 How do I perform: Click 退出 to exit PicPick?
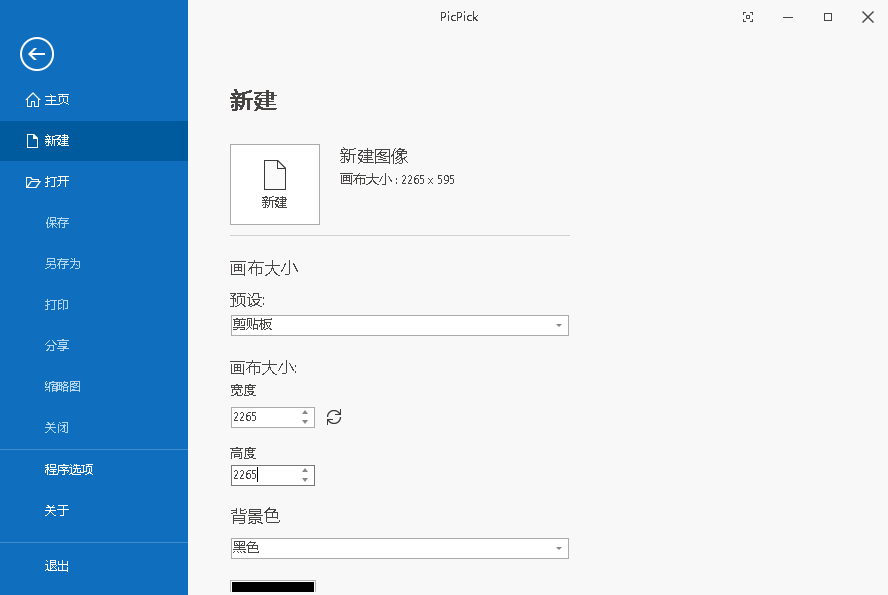click(x=57, y=565)
